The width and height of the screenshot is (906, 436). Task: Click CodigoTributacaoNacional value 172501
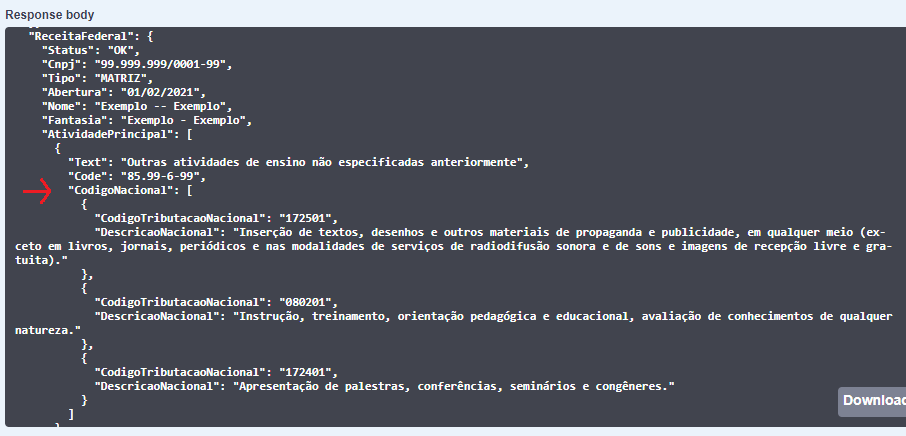[312, 218]
